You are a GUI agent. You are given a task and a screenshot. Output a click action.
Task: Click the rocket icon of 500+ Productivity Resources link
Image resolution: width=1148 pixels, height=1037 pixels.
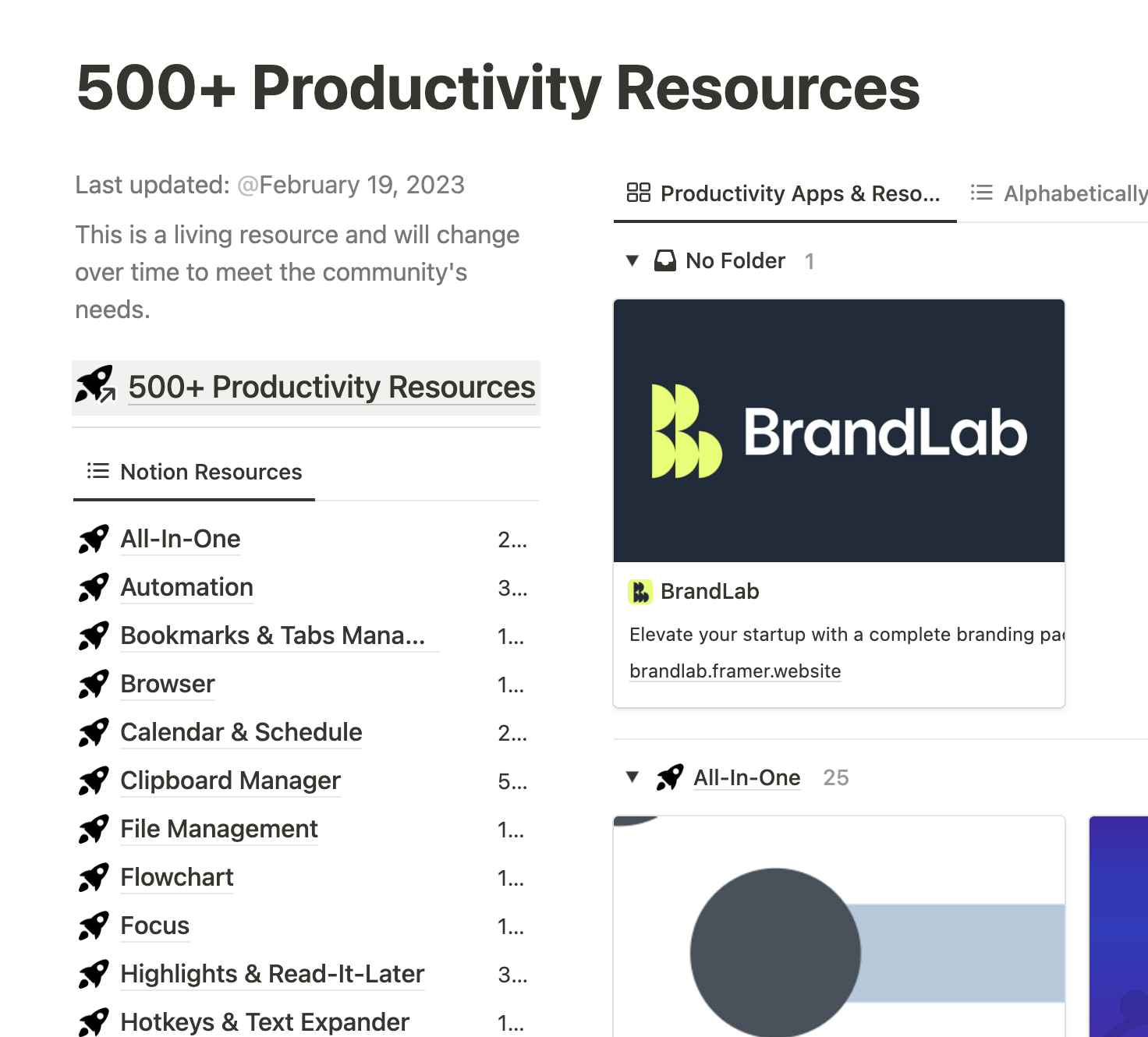click(95, 385)
